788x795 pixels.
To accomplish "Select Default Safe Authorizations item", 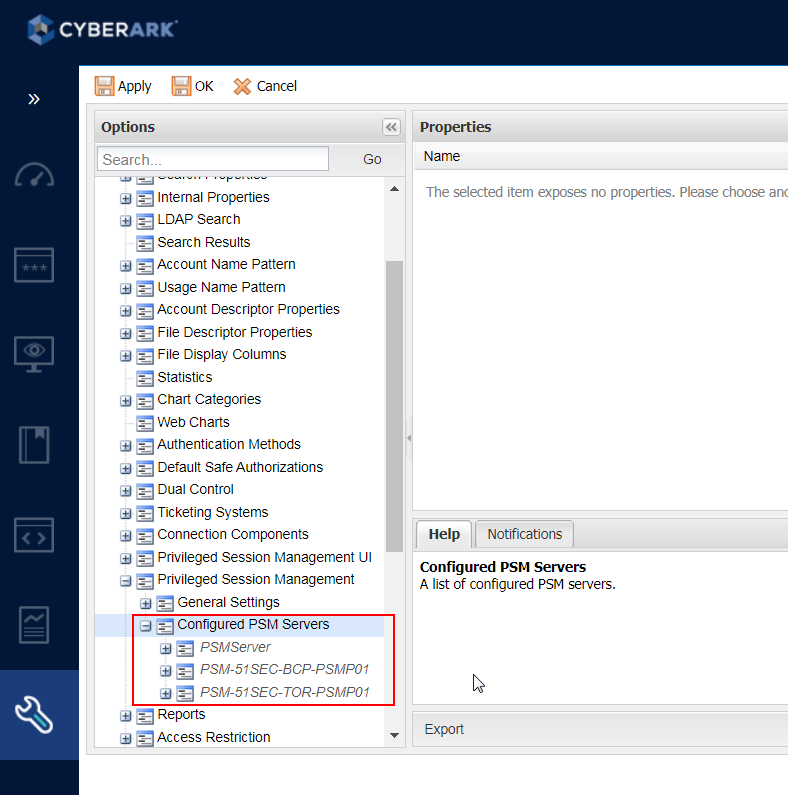I will pos(240,467).
